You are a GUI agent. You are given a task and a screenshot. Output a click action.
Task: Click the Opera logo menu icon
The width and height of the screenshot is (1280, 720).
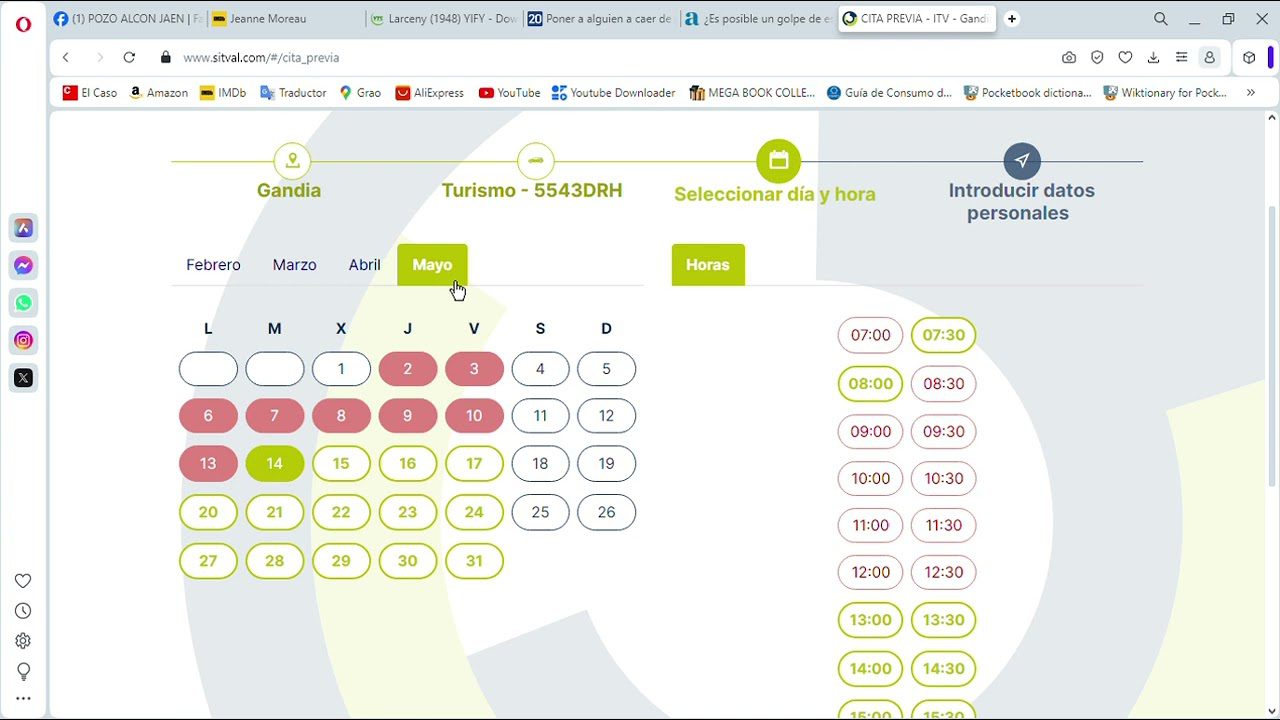[x=23, y=23]
